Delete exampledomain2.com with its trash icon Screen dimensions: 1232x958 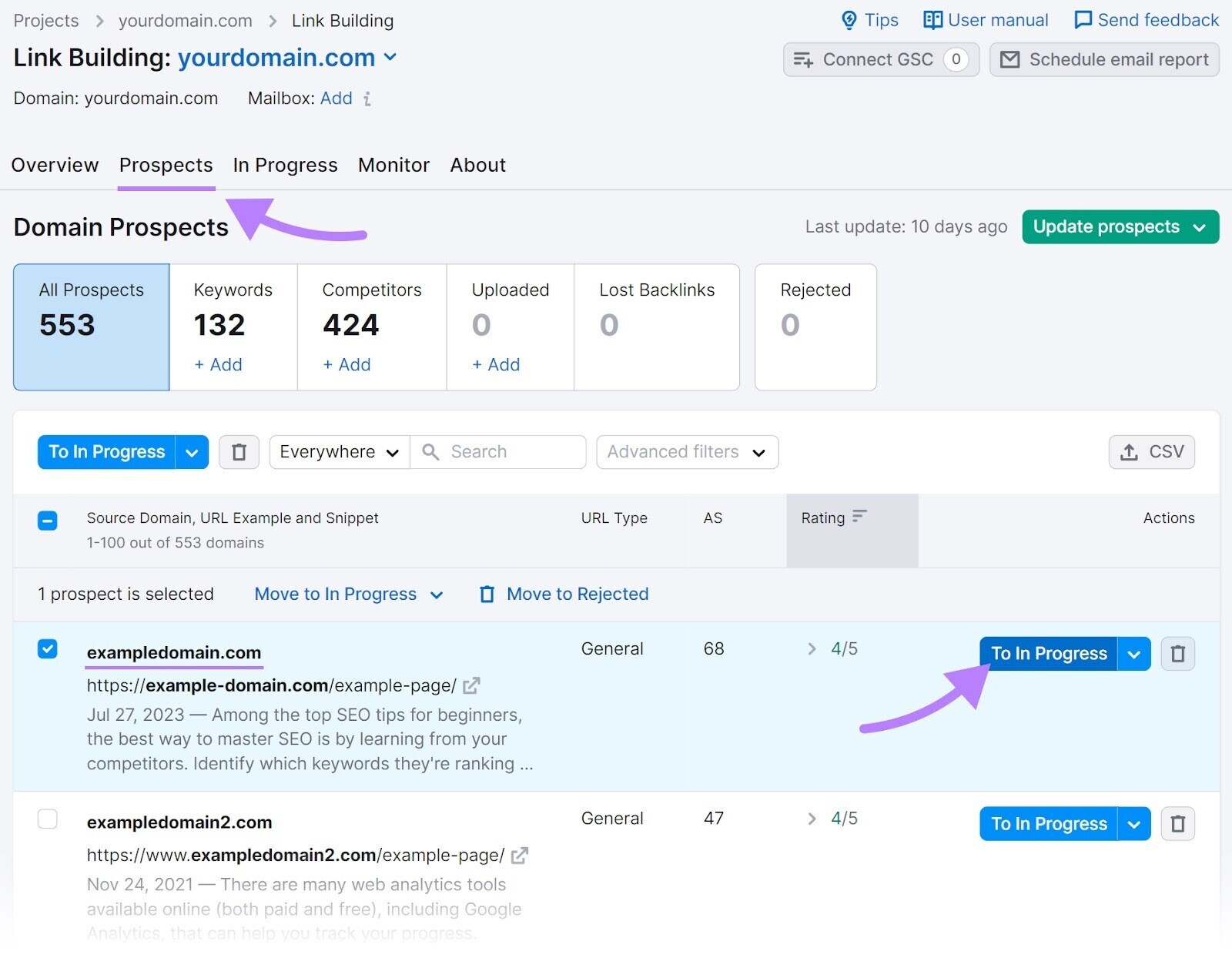point(1178,824)
